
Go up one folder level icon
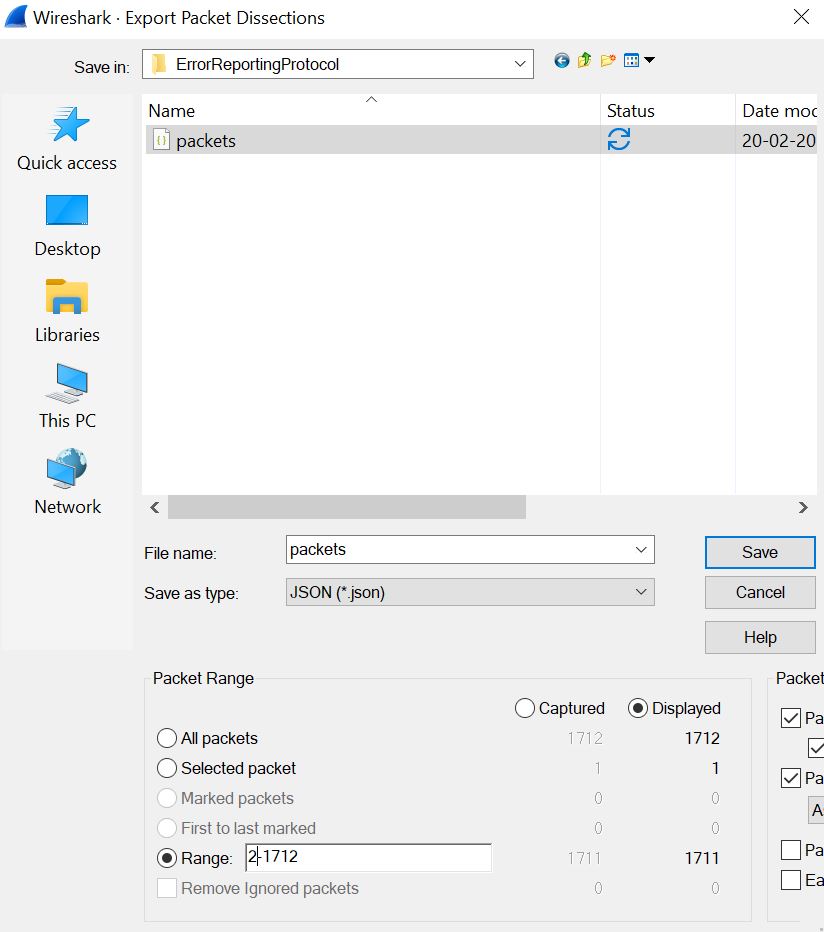(584, 60)
